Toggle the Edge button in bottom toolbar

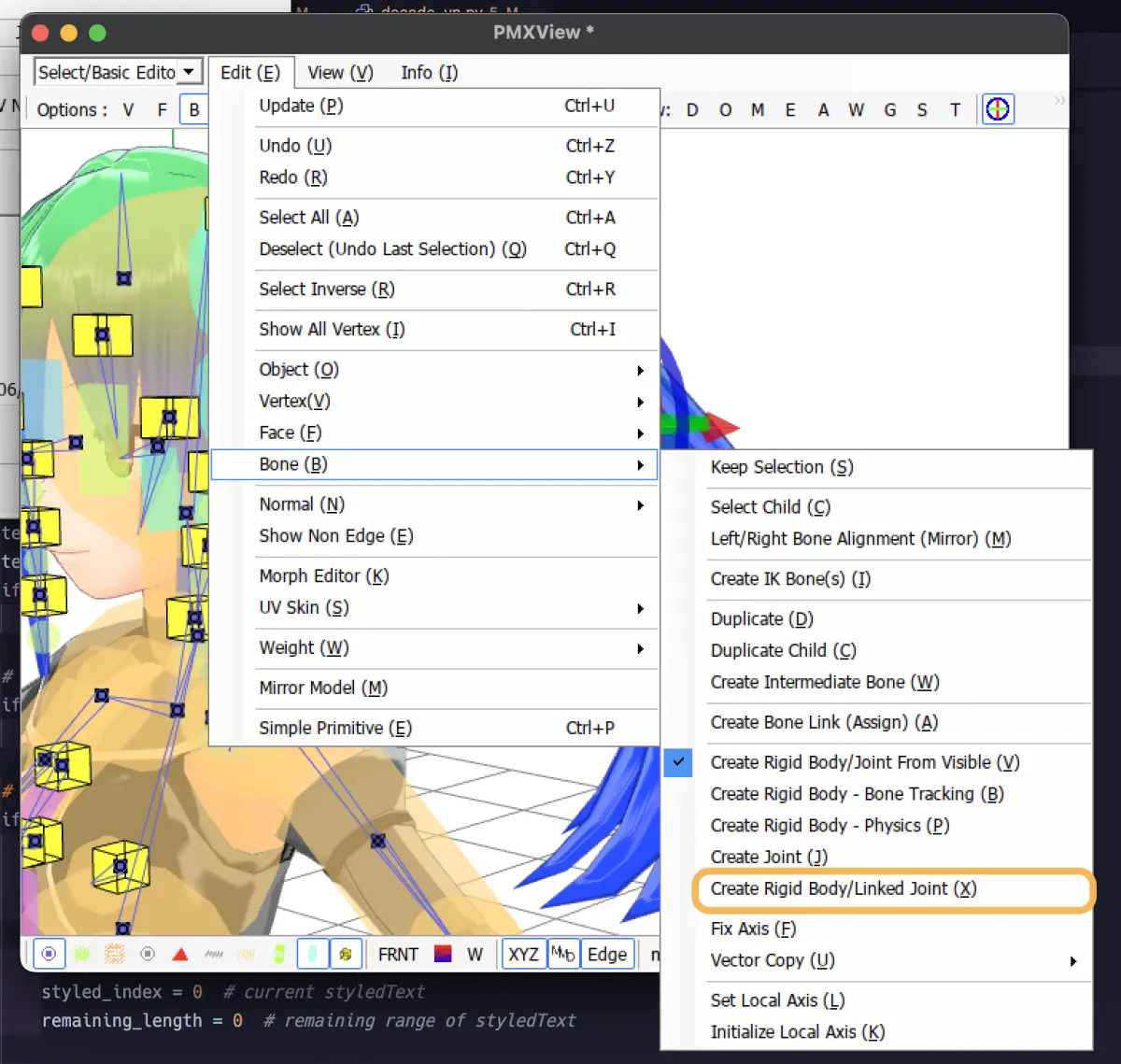(607, 955)
